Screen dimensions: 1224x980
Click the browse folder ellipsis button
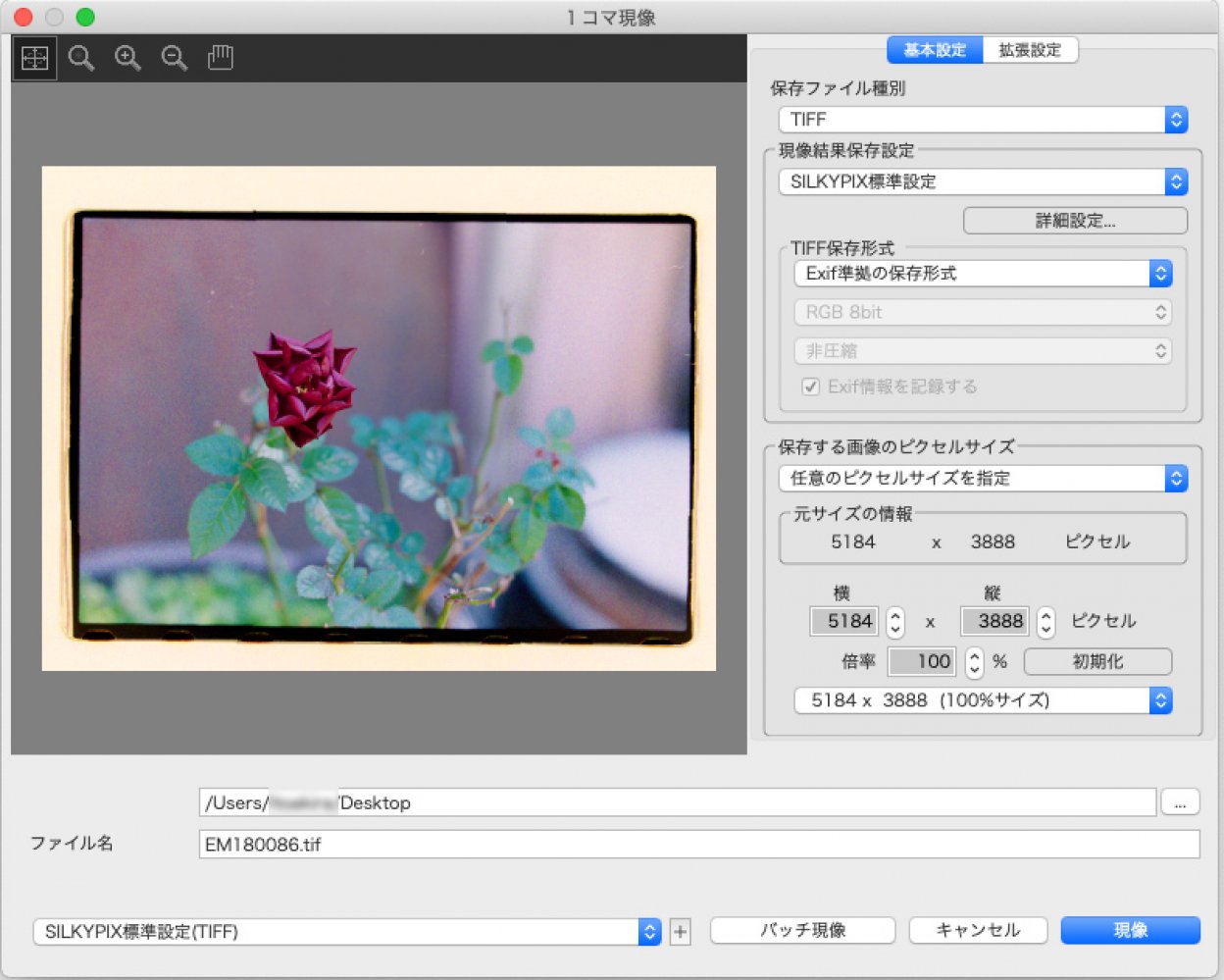click(1180, 803)
